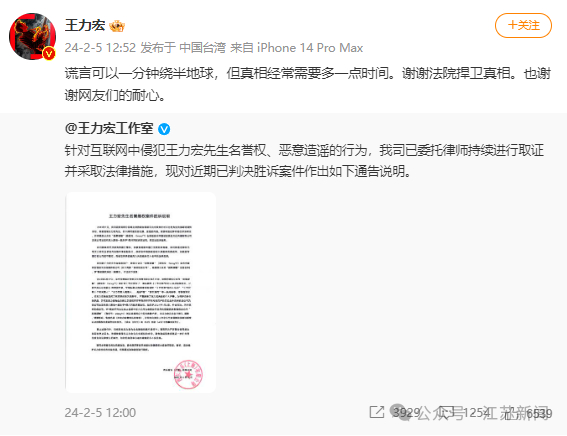Click the comment count 1254
The width and height of the screenshot is (567, 436).
click(x=477, y=413)
